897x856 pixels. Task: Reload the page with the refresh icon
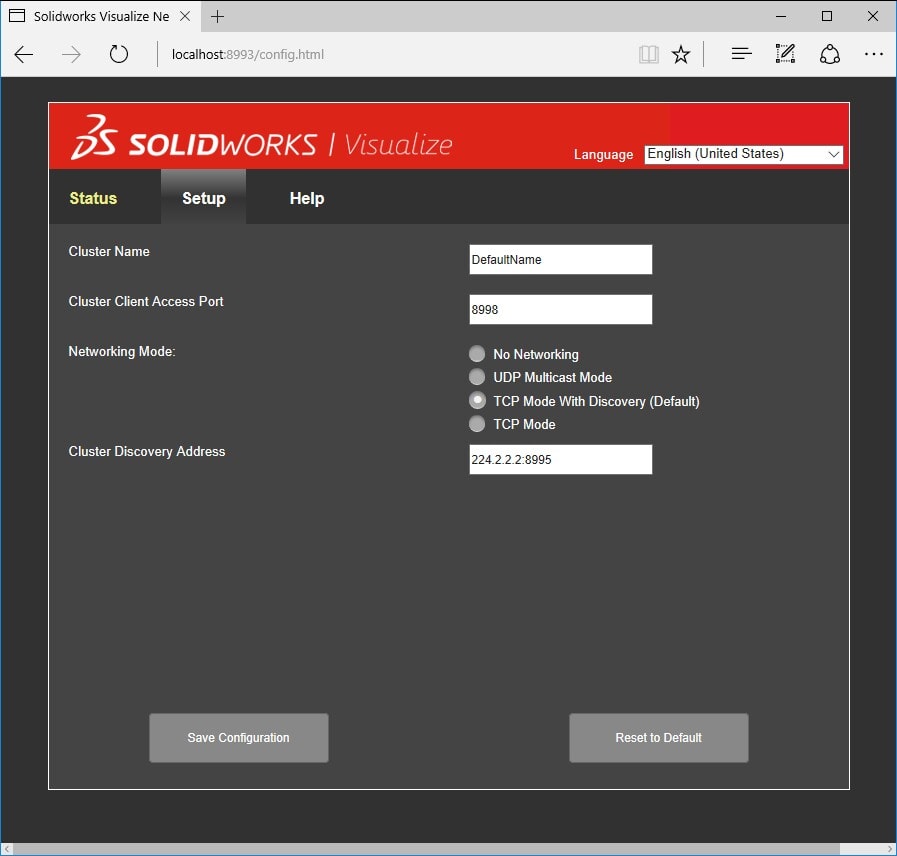pyautogui.click(x=118, y=54)
